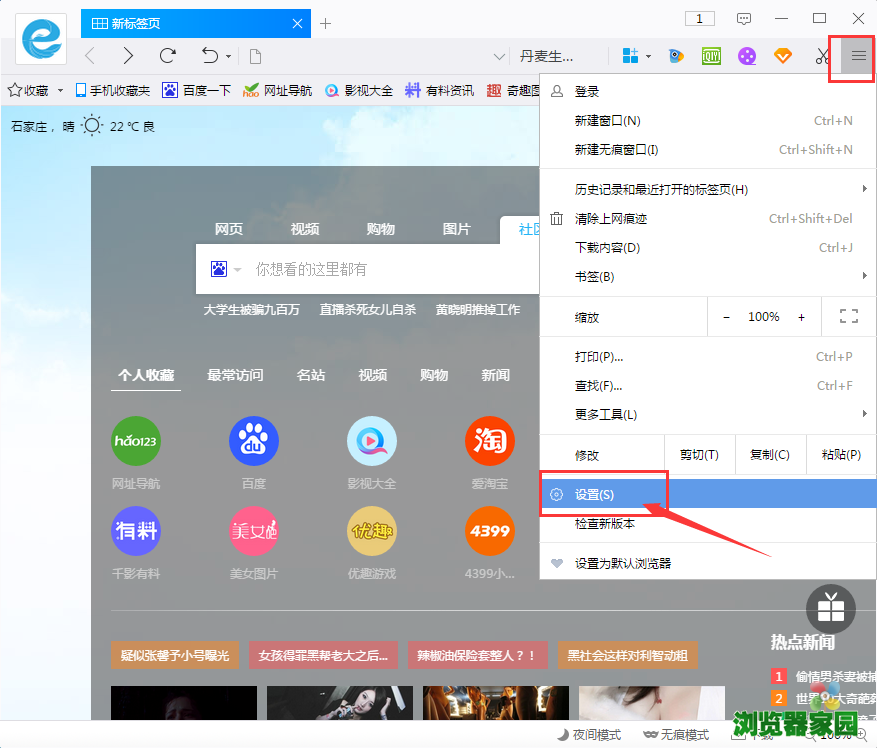The width and height of the screenshot is (877, 748).
Task: Launch Baidu from the personal favorites grid
Action: (253, 440)
